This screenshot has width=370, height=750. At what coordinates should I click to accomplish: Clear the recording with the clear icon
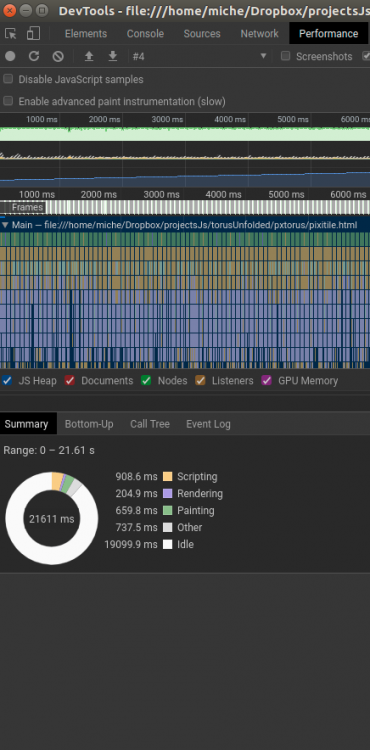tap(58, 56)
